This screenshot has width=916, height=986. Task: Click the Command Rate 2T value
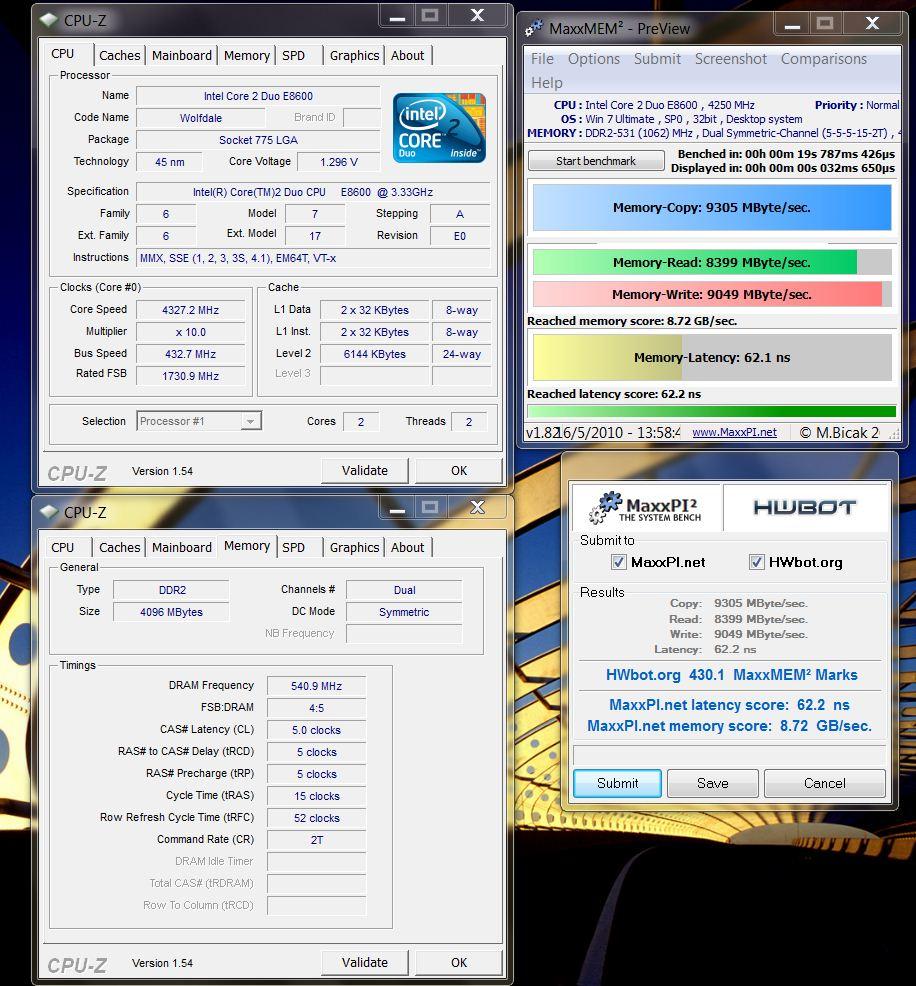click(x=316, y=840)
